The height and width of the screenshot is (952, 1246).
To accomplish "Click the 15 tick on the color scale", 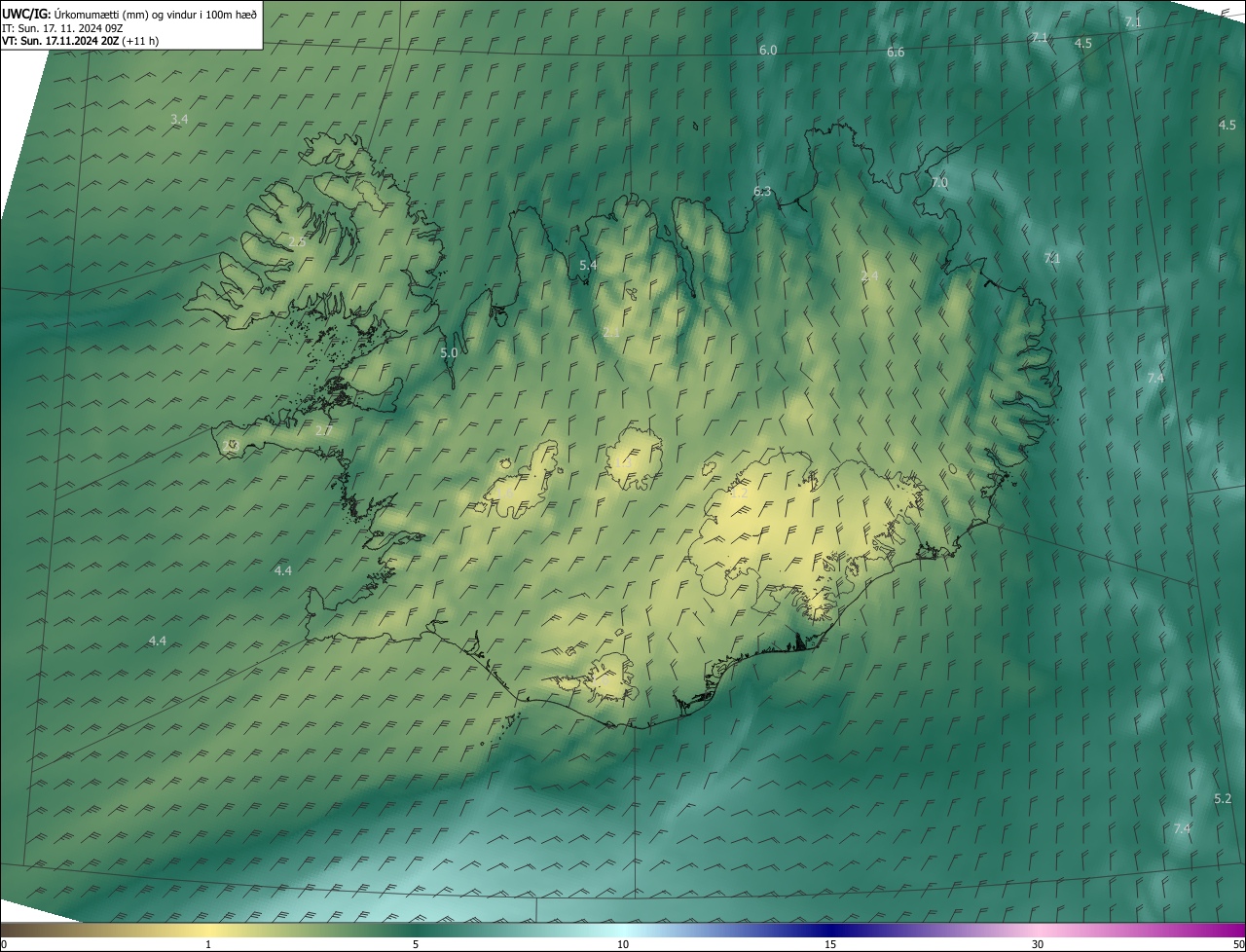I will tap(830, 944).
